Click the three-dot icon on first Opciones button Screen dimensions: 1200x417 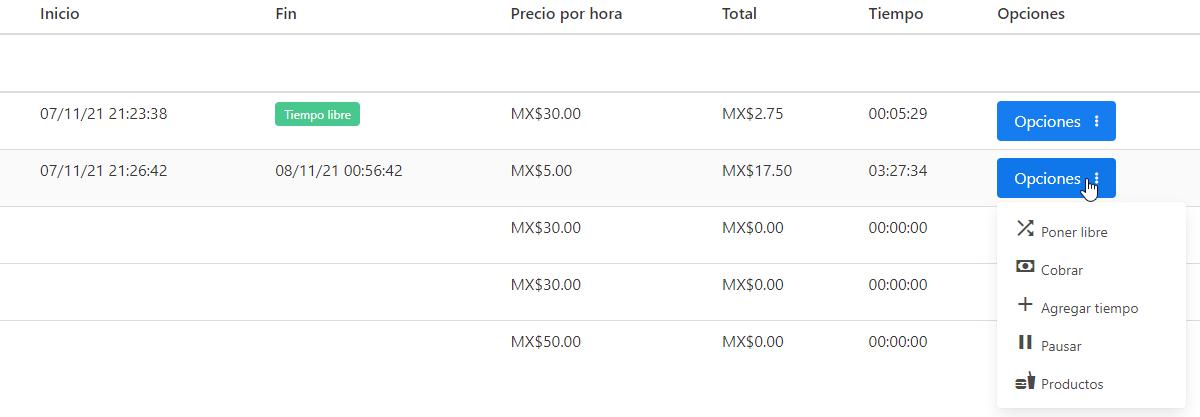click(x=1097, y=121)
